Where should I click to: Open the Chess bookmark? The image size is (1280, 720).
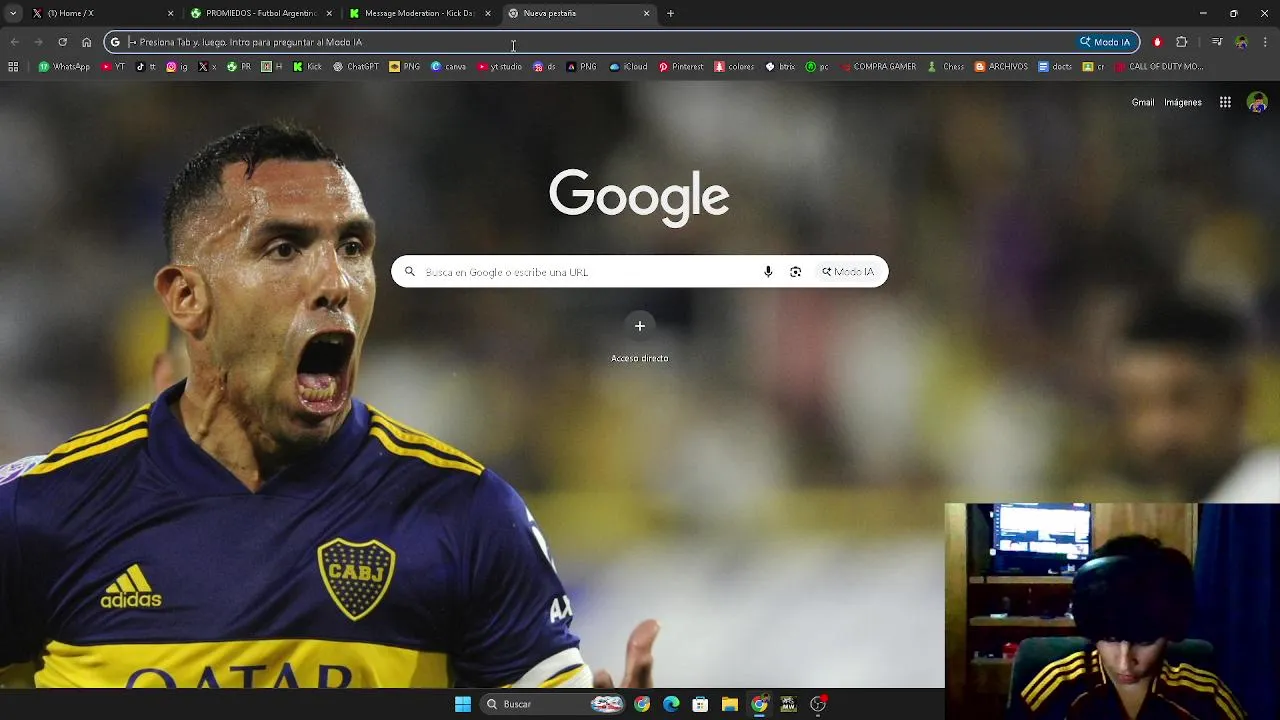click(946, 67)
